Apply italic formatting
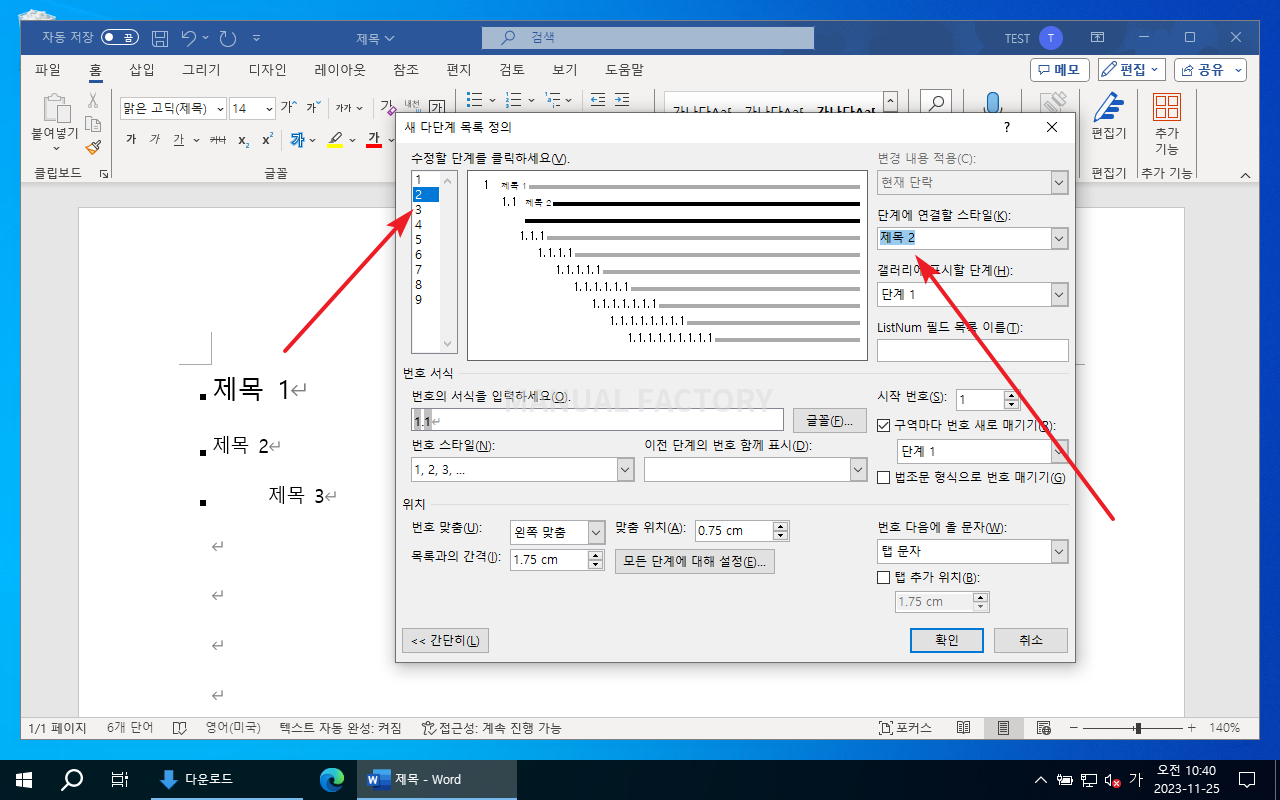This screenshot has height=800, width=1280. tap(155, 140)
